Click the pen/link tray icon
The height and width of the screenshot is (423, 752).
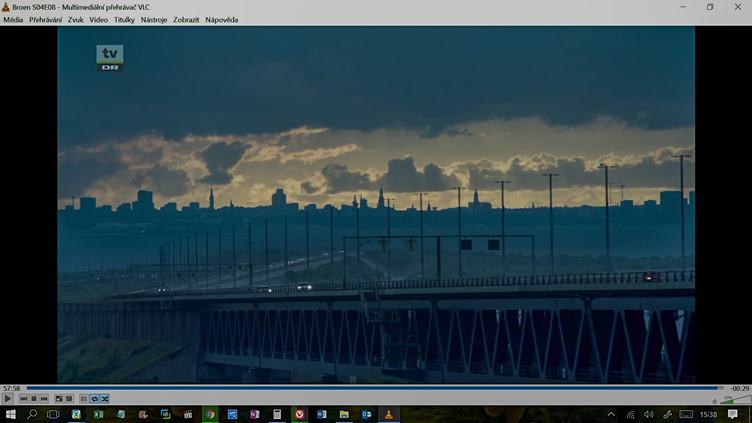tap(667, 414)
